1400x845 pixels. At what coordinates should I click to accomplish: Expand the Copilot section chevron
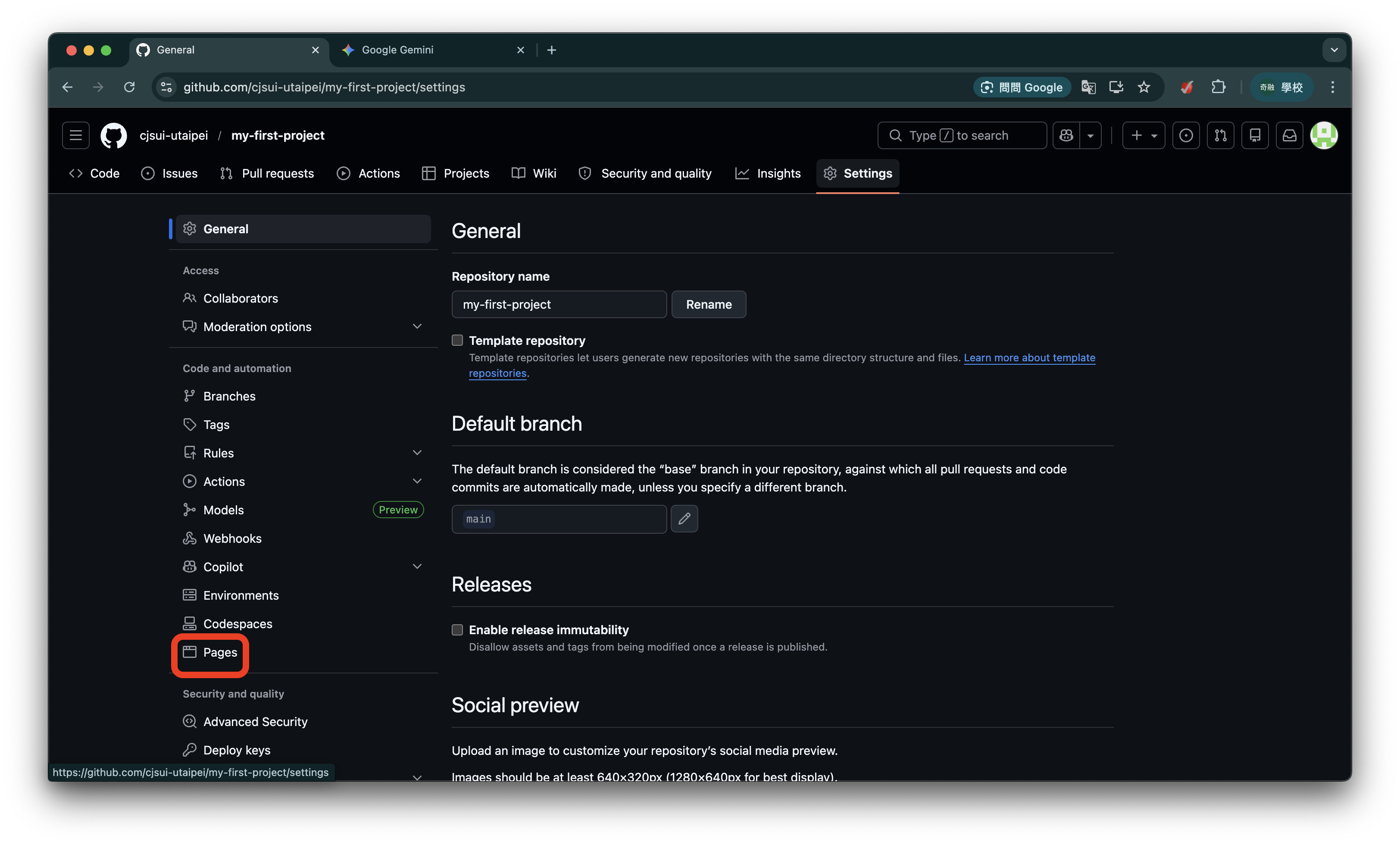[417, 566]
